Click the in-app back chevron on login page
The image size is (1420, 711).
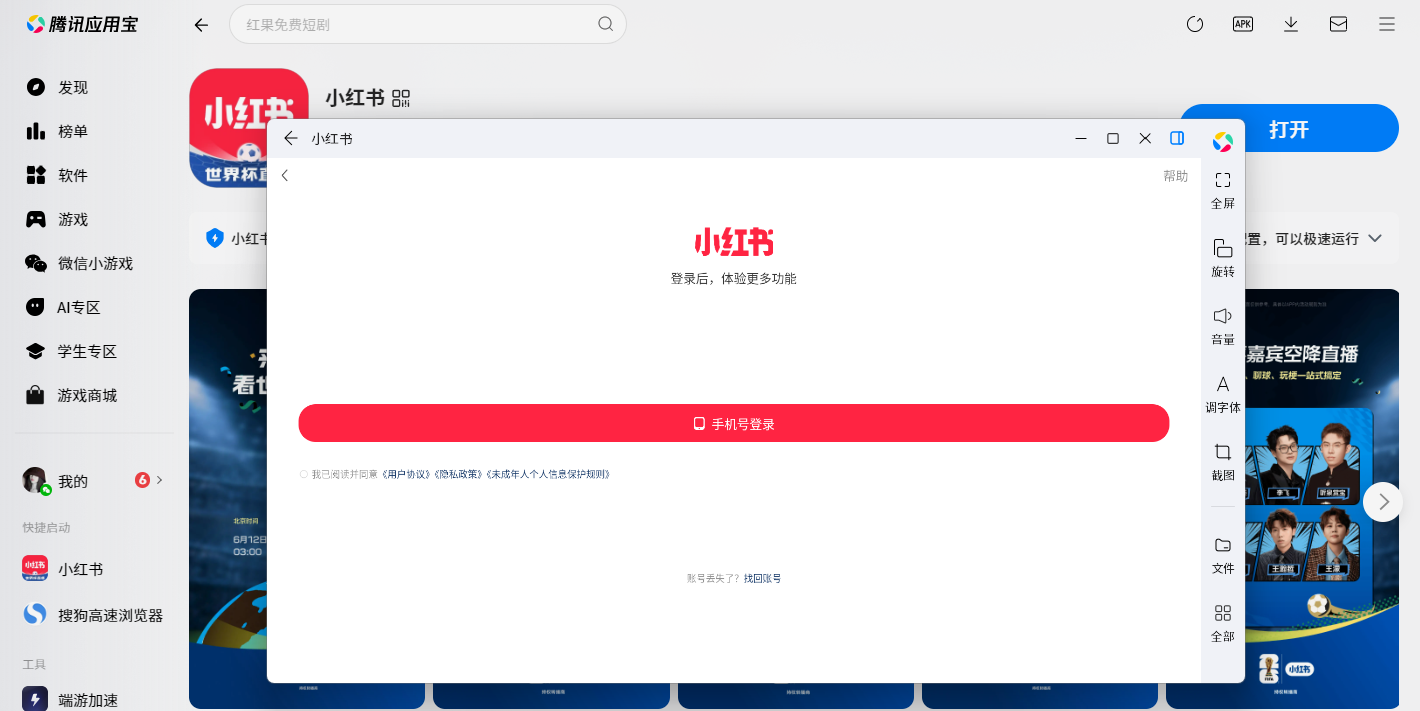click(x=285, y=175)
